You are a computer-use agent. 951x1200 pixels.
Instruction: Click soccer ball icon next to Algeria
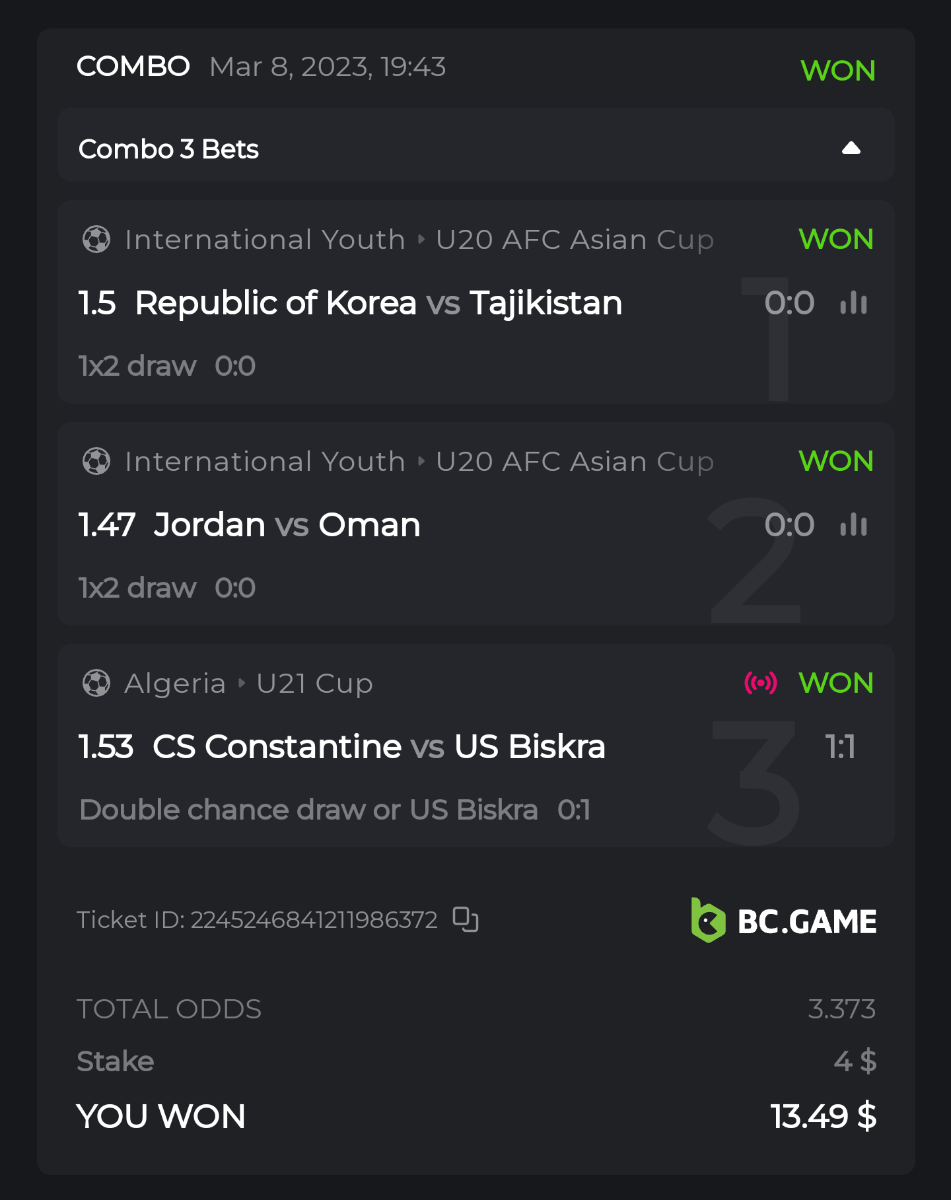[96, 683]
